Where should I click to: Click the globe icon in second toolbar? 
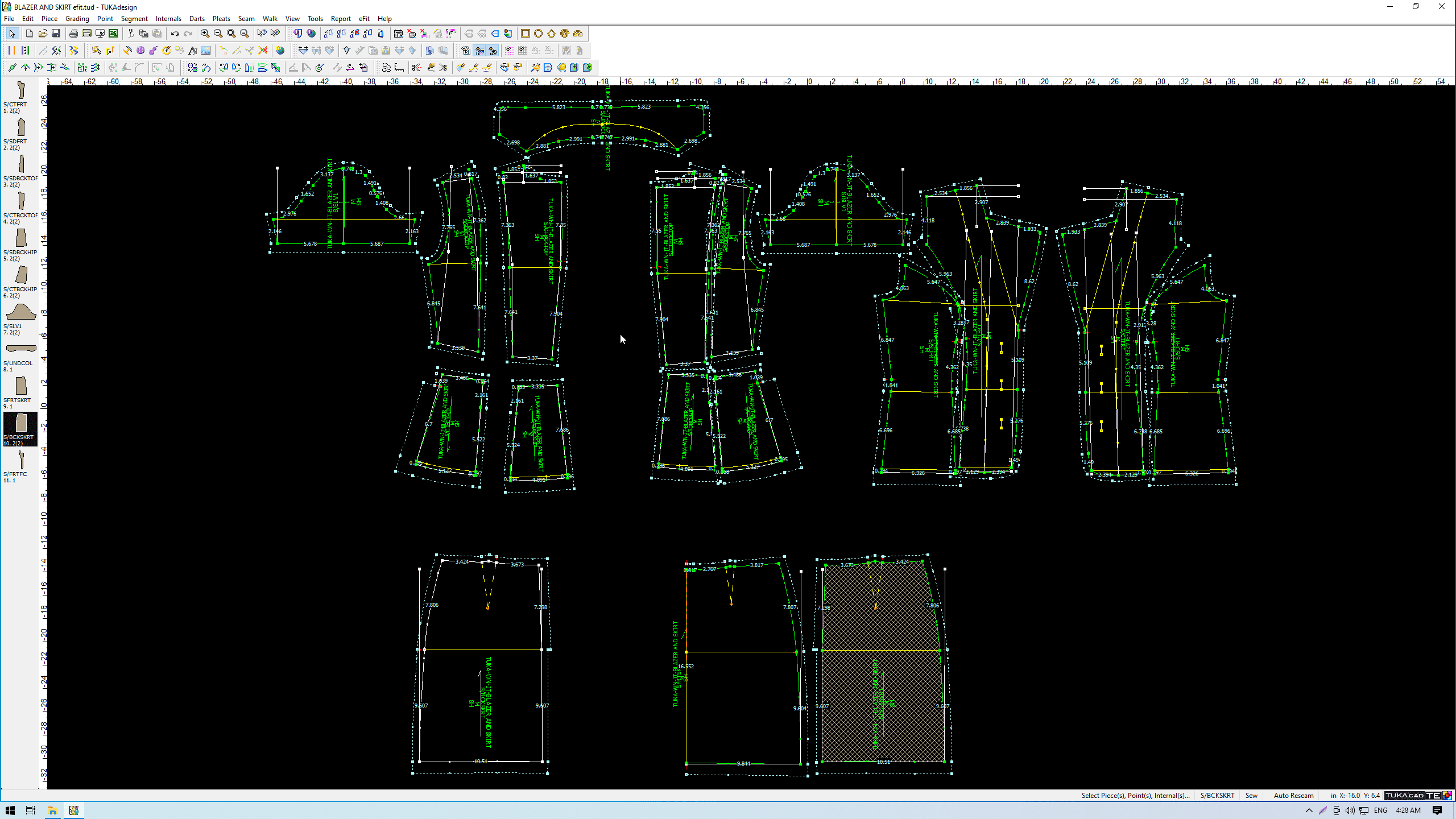click(280, 51)
